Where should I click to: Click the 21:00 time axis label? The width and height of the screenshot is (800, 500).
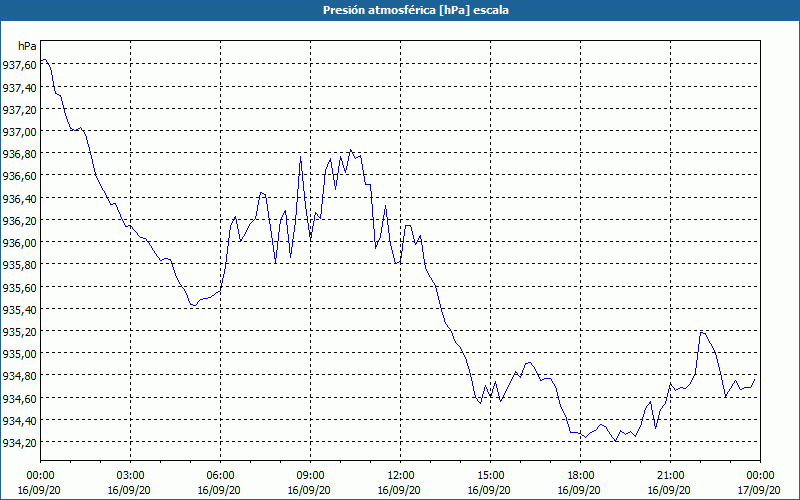(x=670, y=476)
